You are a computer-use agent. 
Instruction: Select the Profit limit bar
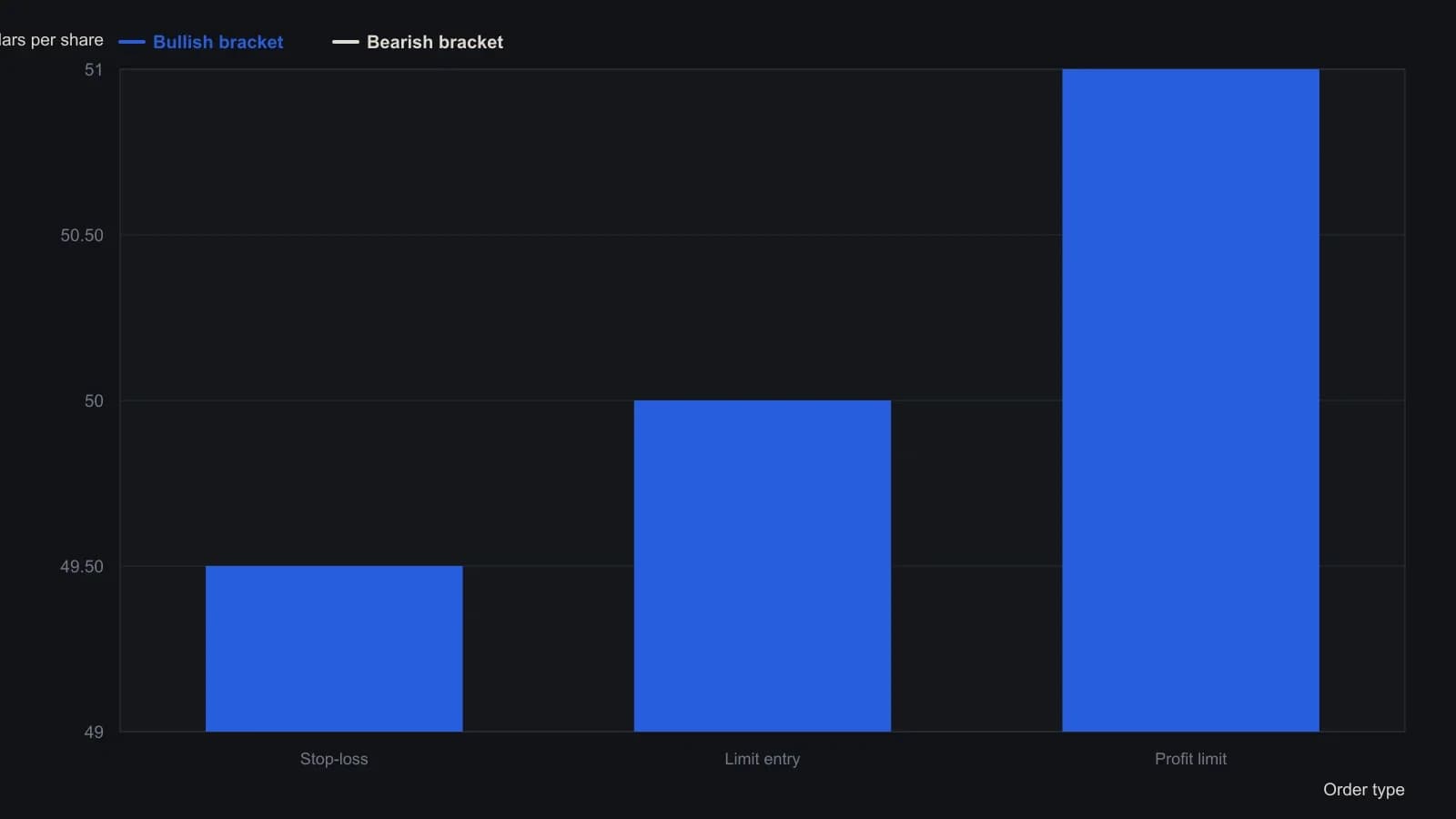1190,400
